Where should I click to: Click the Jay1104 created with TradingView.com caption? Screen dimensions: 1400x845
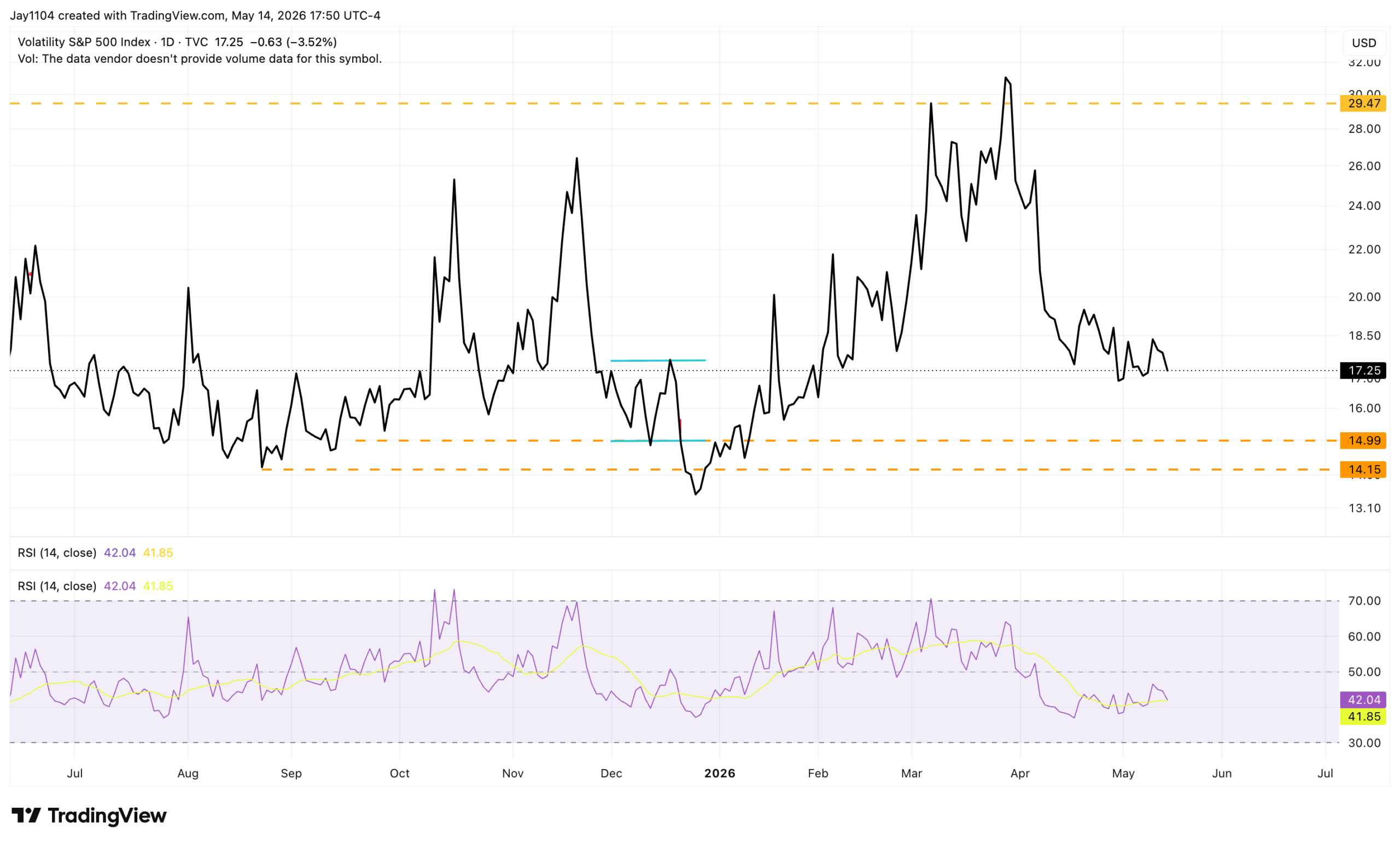tap(195, 15)
